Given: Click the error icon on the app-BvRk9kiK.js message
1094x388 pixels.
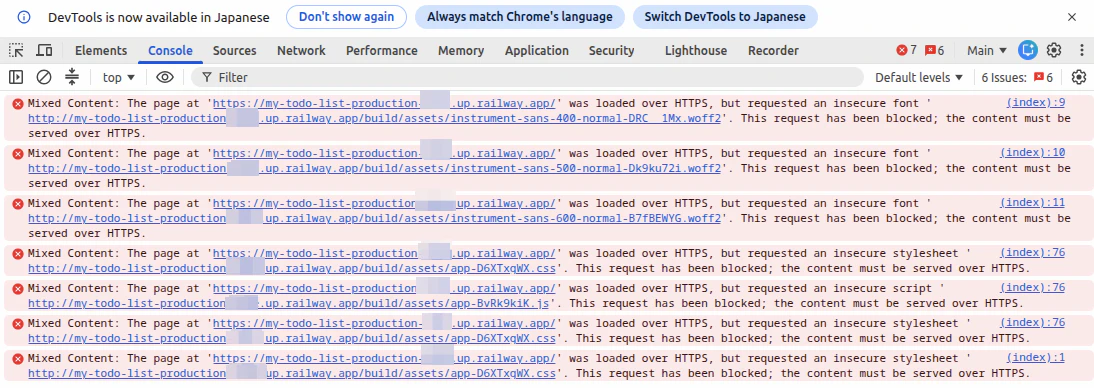Looking at the screenshot, I should (17, 288).
